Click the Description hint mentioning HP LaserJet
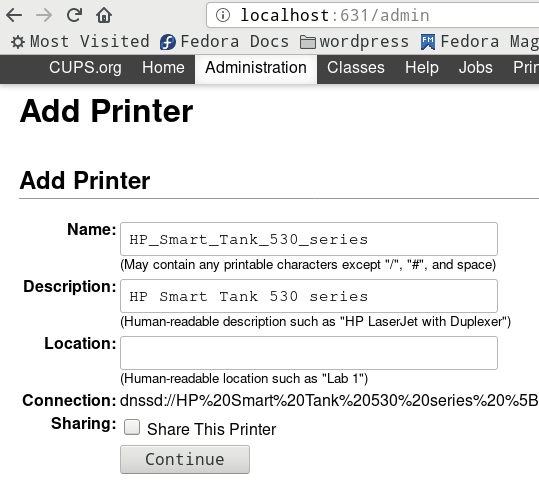The height and width of the screenshot is (482, 539). pyautogui.click(x=316, y=322)
